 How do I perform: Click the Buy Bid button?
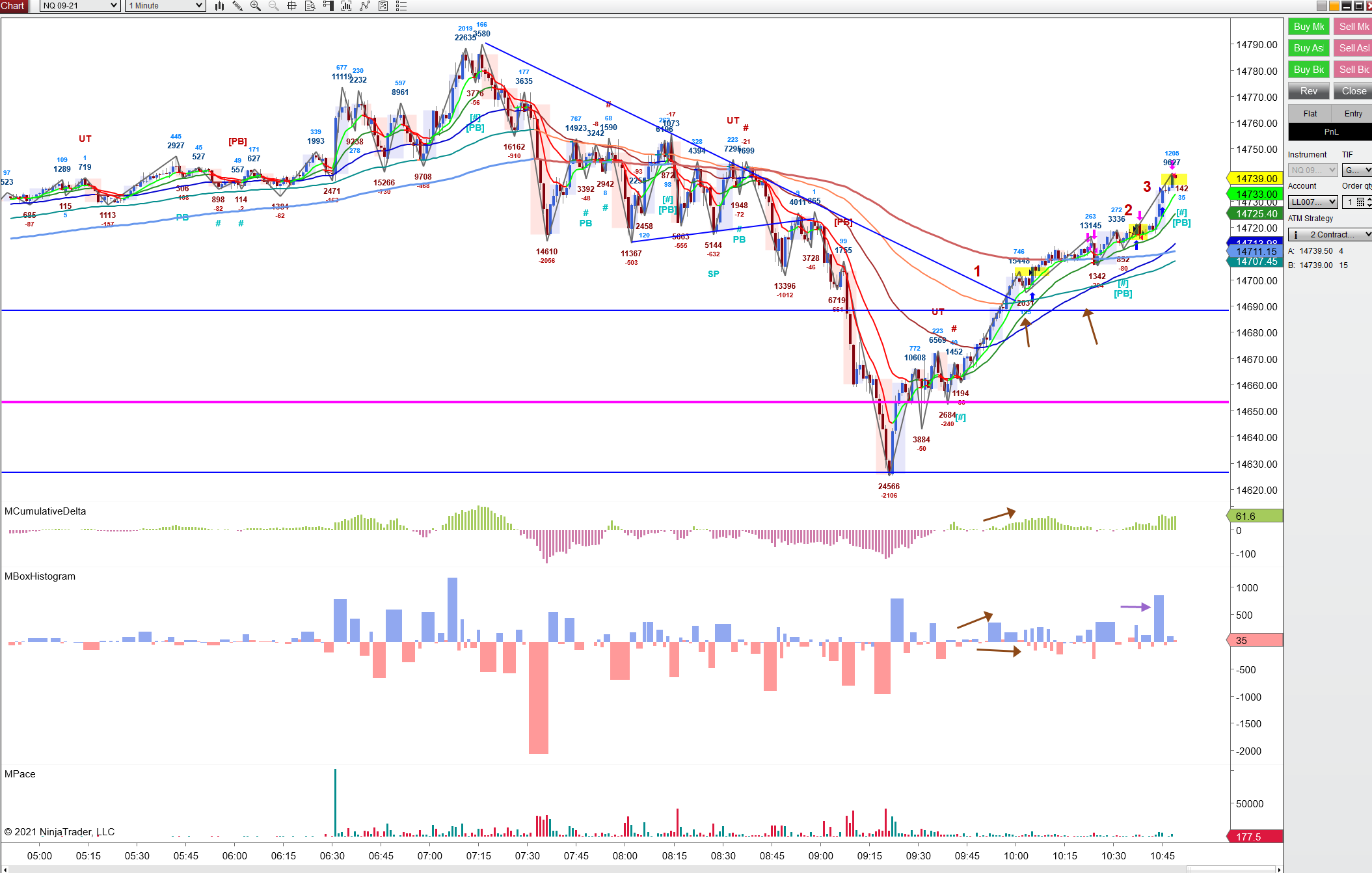coord(1309,70)
